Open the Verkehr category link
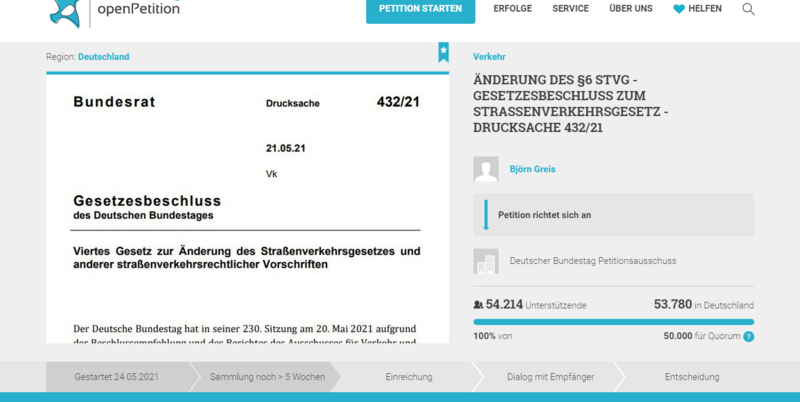 pyautogui.click(x=489, y=57)
